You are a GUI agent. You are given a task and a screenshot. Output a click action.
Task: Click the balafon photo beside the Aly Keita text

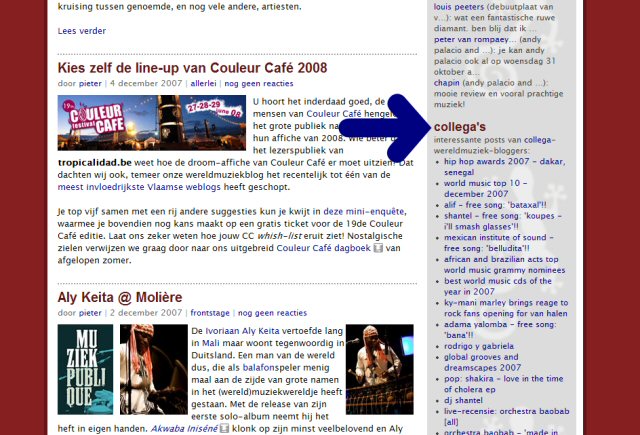click(380, 369)
